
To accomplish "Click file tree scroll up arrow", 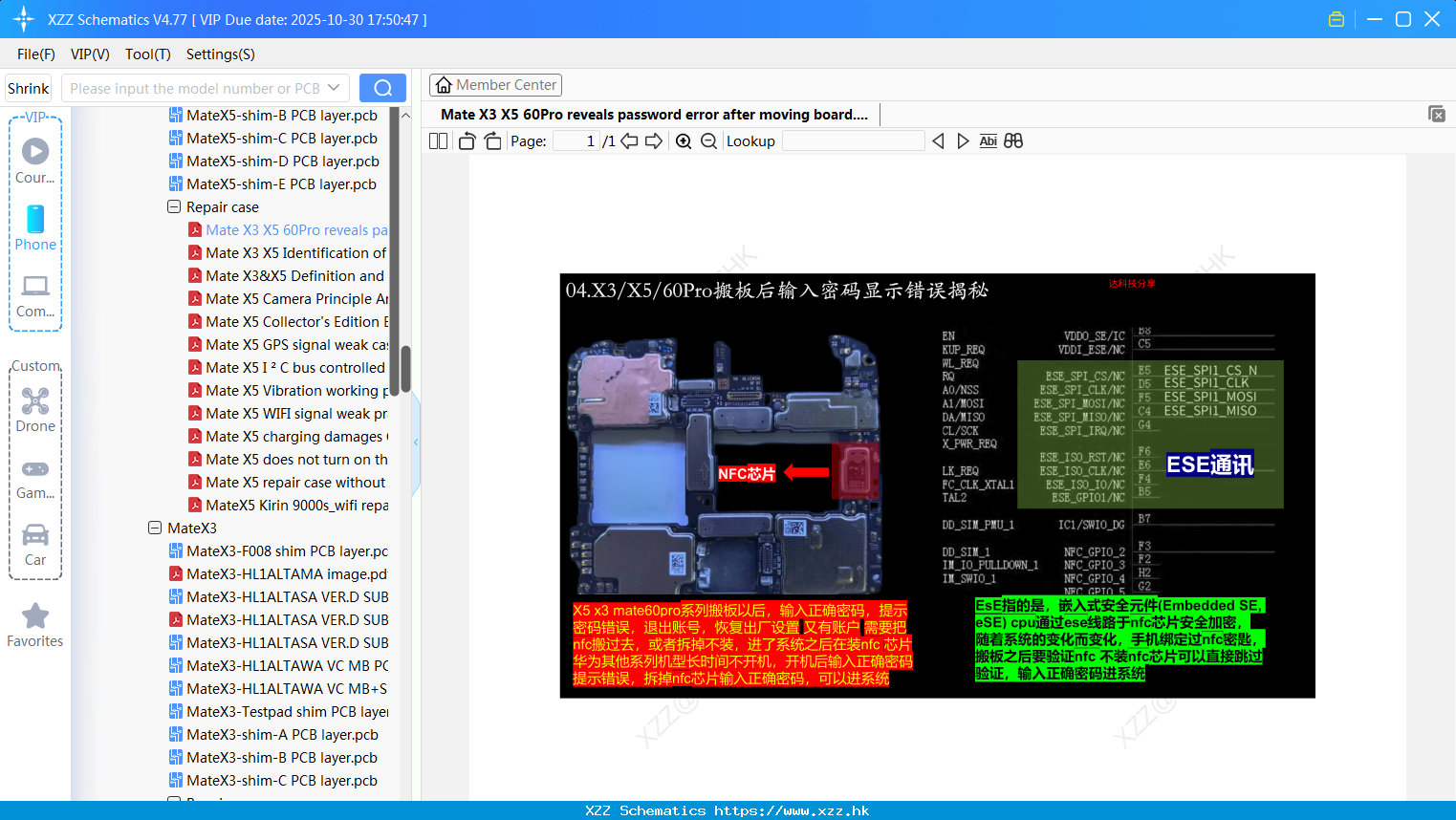I will tap(405, 115).
